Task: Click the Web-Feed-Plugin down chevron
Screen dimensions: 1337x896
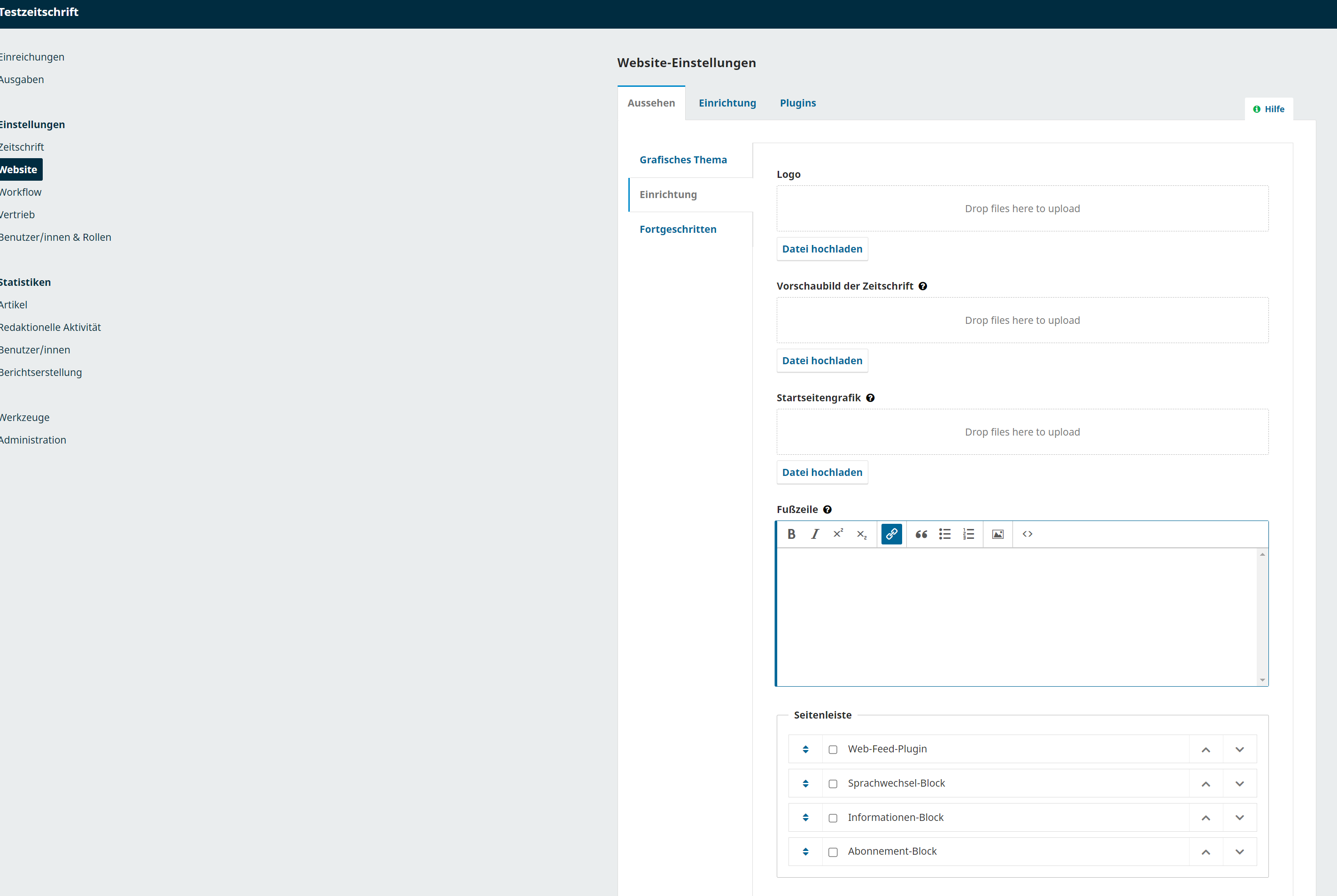Action: tap(1239, 749)
